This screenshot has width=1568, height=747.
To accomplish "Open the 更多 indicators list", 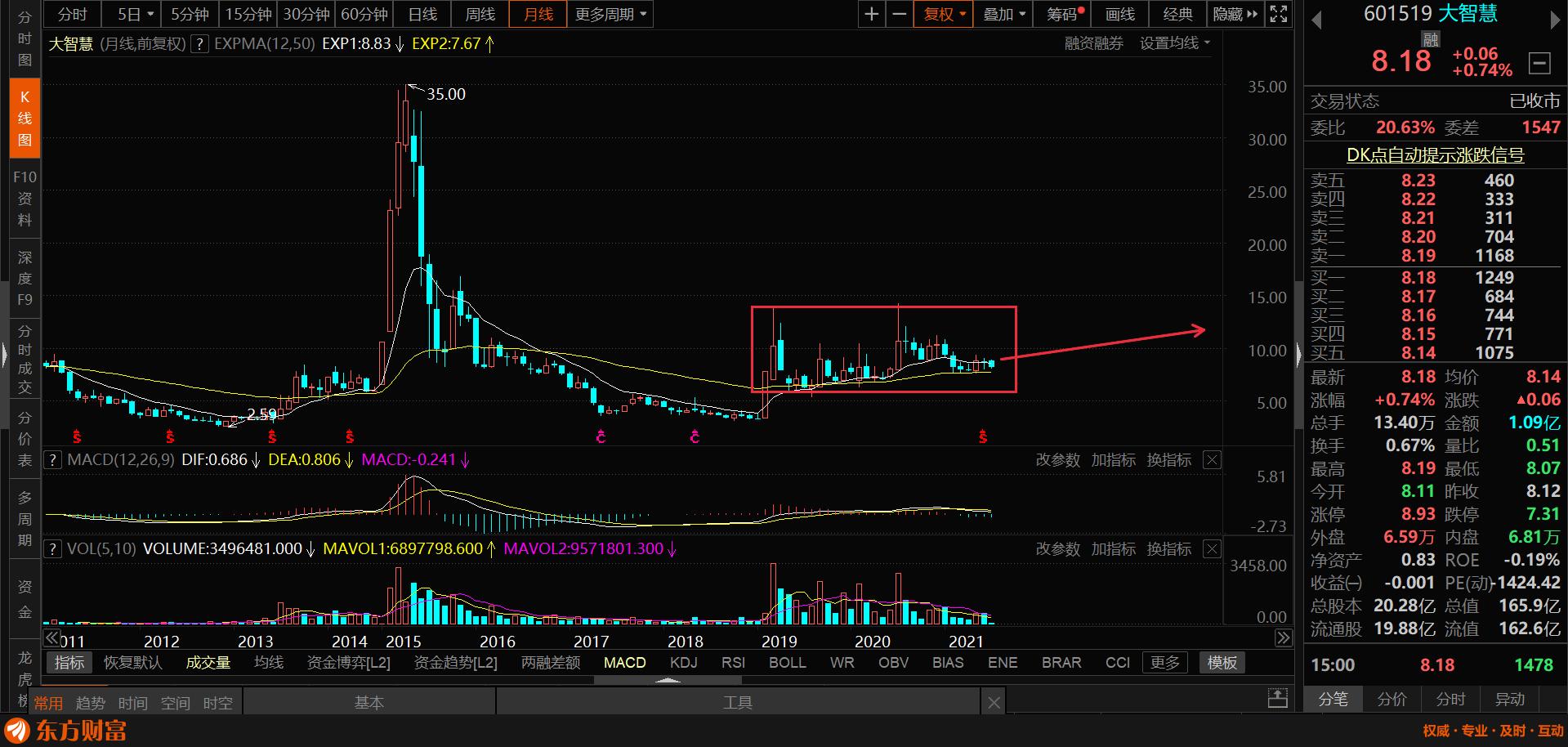I will pos(1165,663).
